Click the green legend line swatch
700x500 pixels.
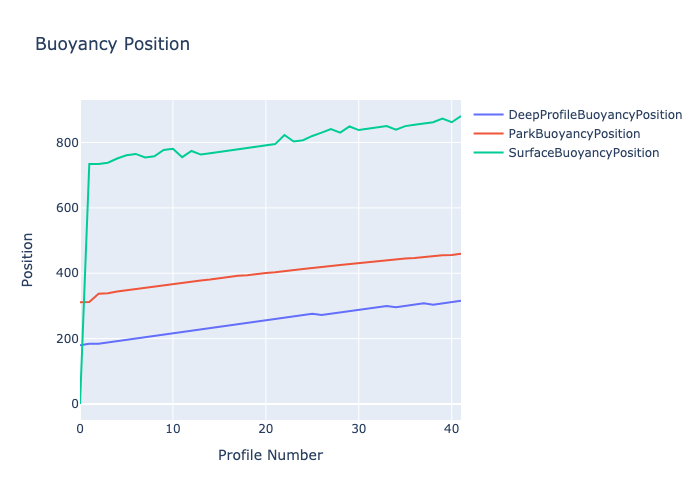tap(489, 153)
